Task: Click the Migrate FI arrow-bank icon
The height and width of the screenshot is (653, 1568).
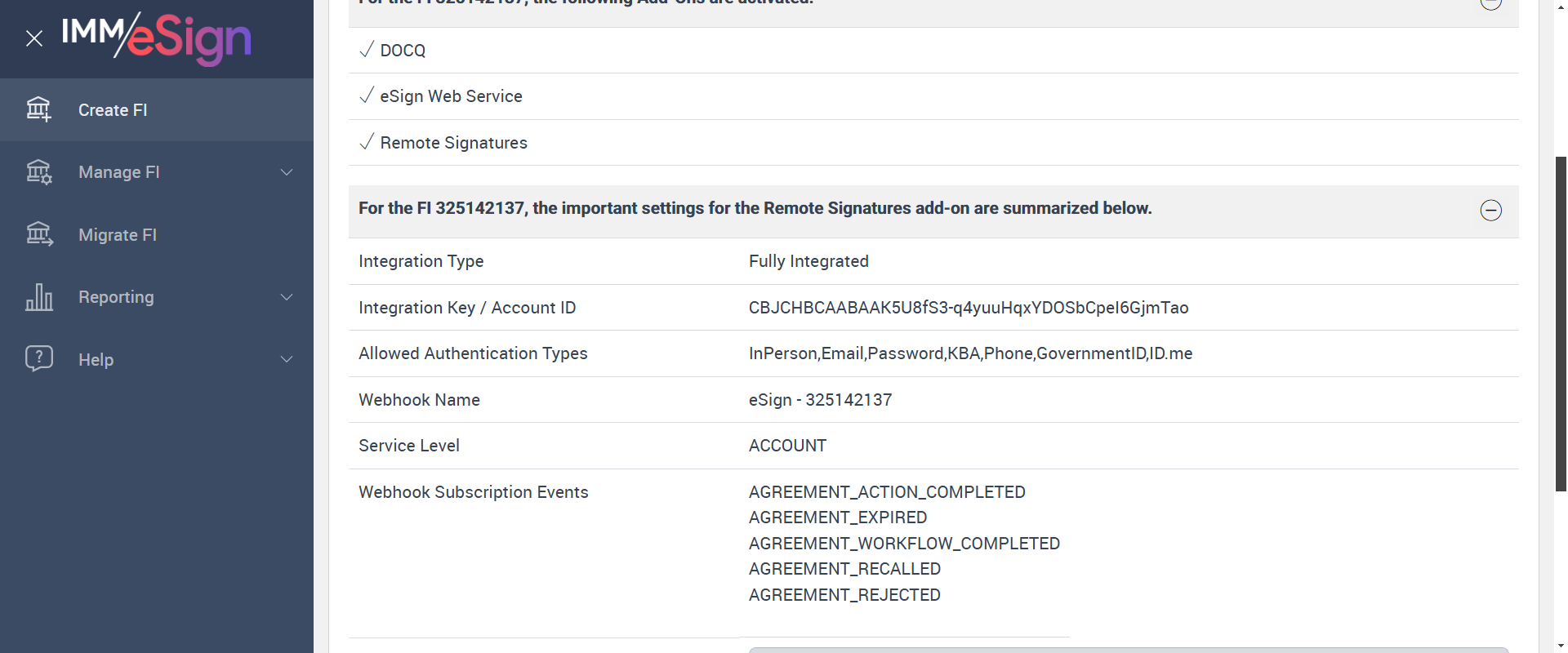Action: click(x=38, y=235)
